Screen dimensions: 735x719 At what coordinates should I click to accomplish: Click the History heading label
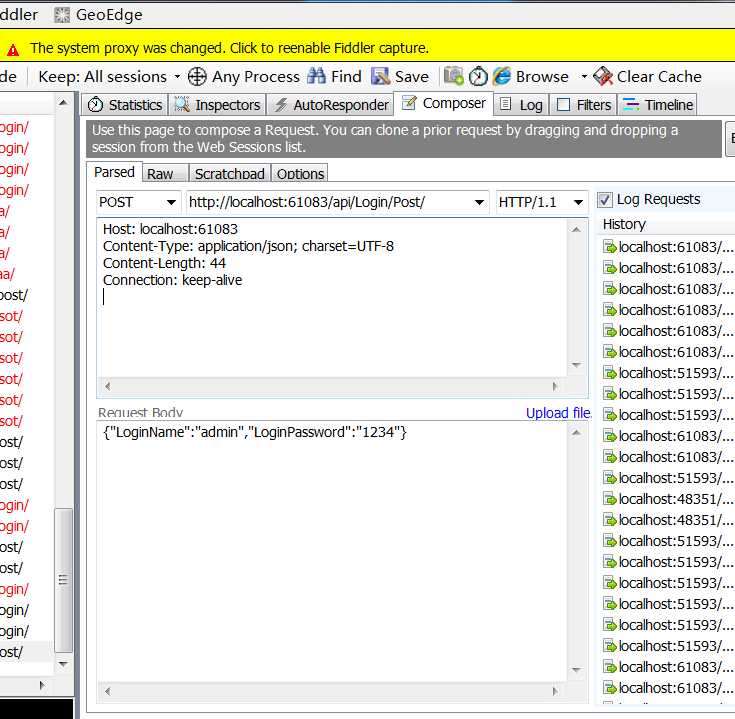click(x=624, y=224)
